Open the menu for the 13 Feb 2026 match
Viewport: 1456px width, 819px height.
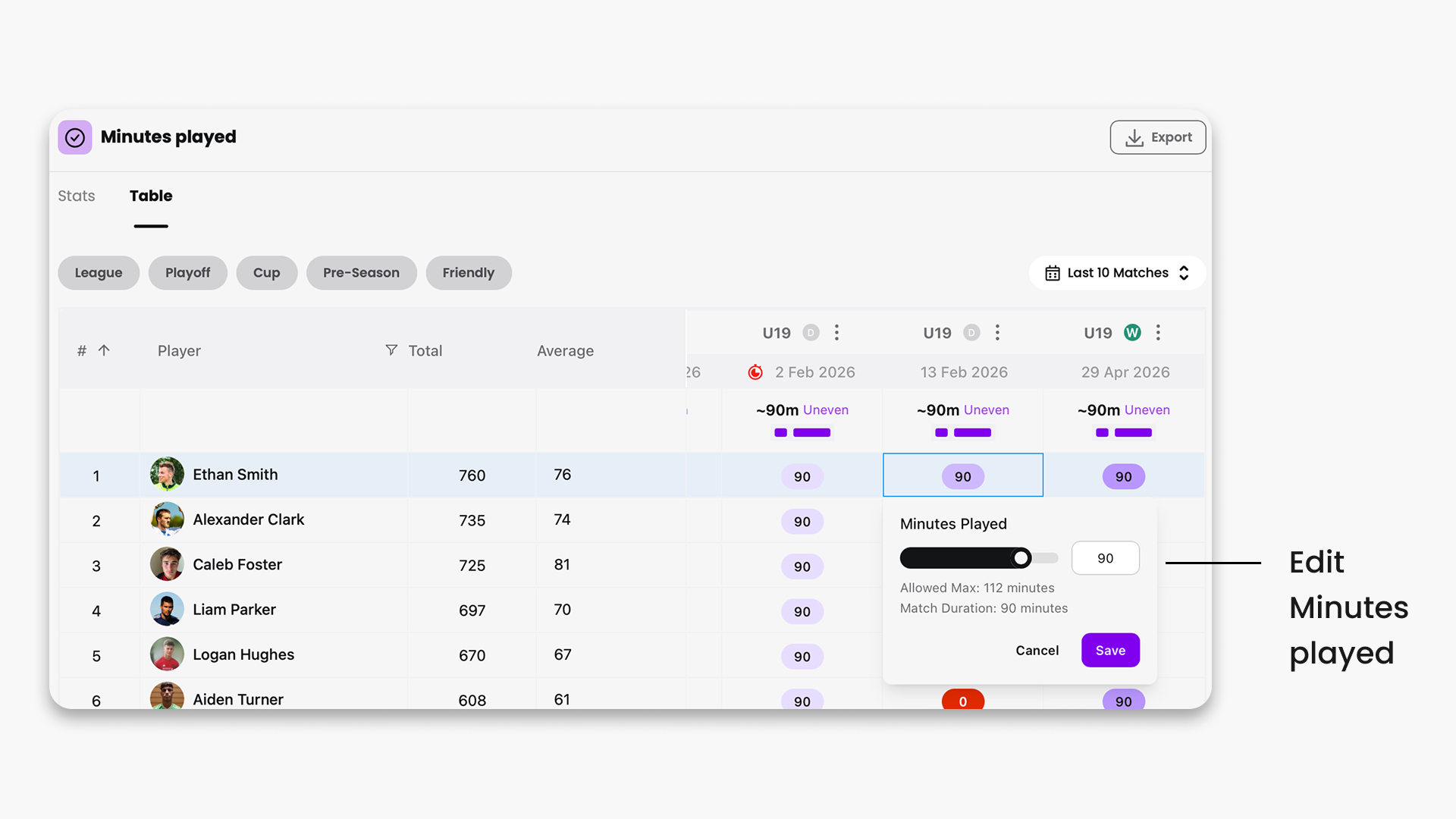998,332
